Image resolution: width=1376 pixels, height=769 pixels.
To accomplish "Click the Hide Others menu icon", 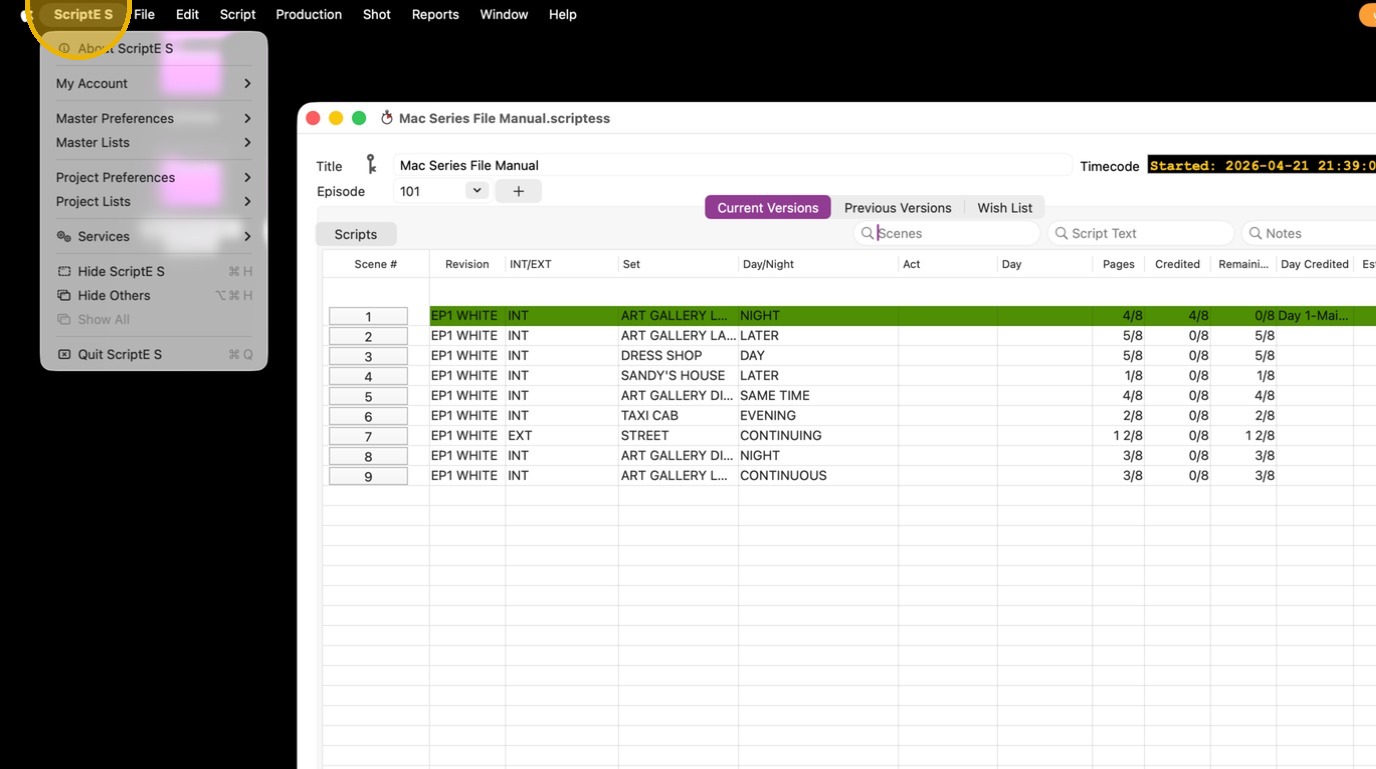I will click(x=64, y=295).
